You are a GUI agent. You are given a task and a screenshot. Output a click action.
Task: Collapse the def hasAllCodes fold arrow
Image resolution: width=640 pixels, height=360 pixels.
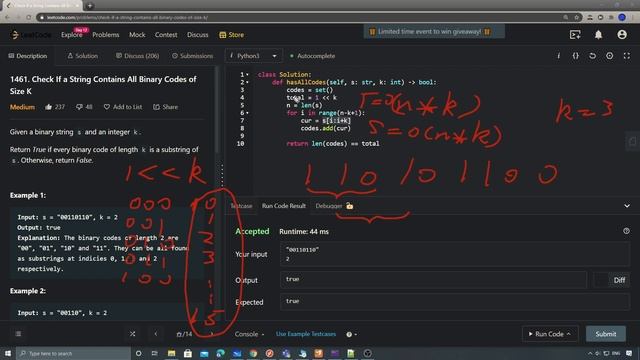[x=247, y=82]
